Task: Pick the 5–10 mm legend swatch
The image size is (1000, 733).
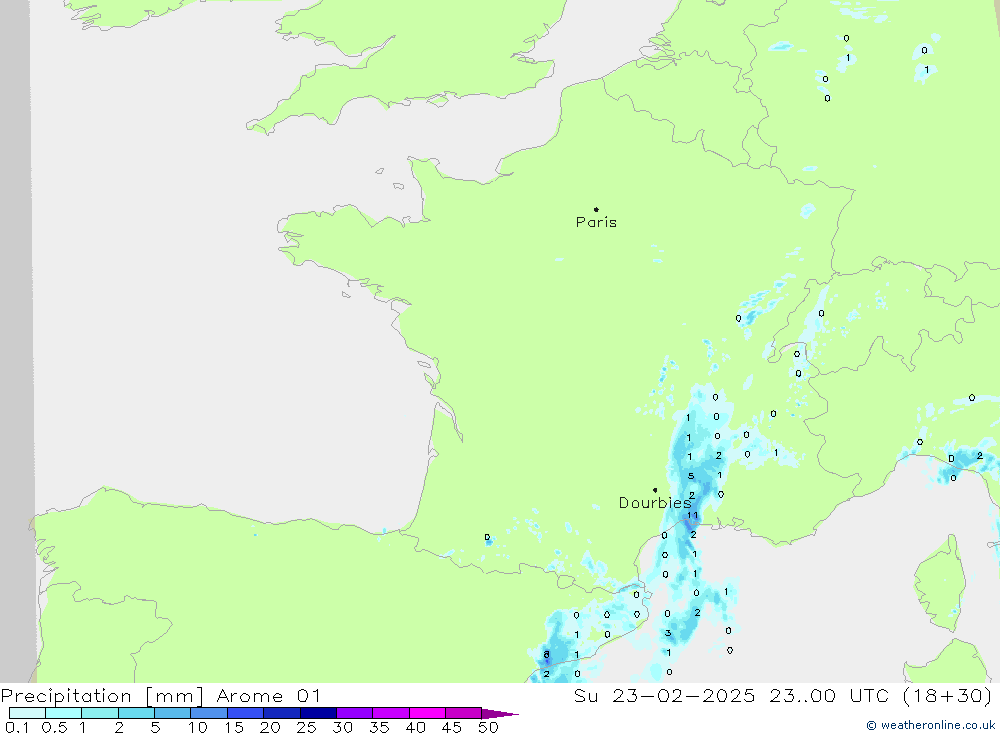Action: [x=172, y=713]
